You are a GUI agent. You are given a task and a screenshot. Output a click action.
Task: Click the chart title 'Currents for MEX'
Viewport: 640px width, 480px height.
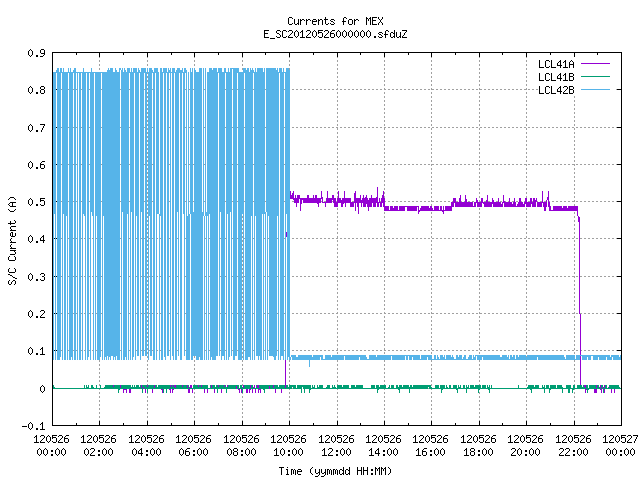[x=335, y=21]
